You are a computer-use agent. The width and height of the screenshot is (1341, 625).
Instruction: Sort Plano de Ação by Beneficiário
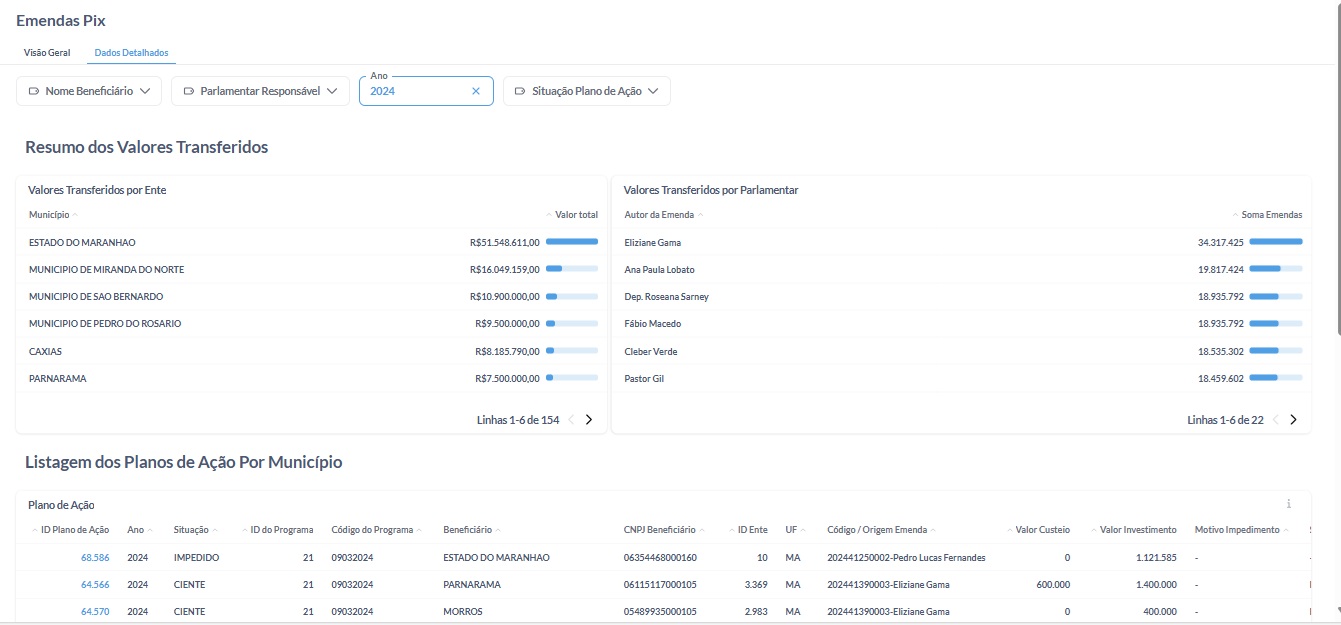click(x=467, y=530)
